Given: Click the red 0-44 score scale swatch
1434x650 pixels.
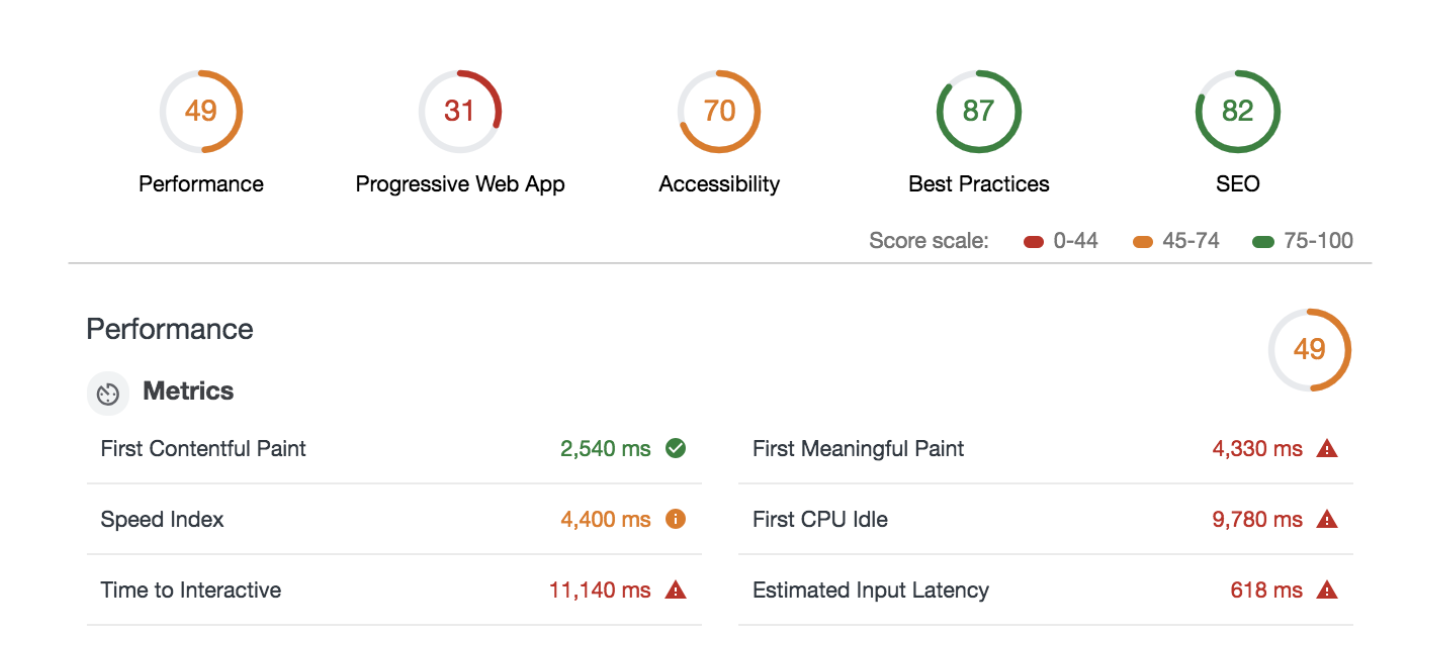Looking at the screenshot, I should tap(1034, 242).
